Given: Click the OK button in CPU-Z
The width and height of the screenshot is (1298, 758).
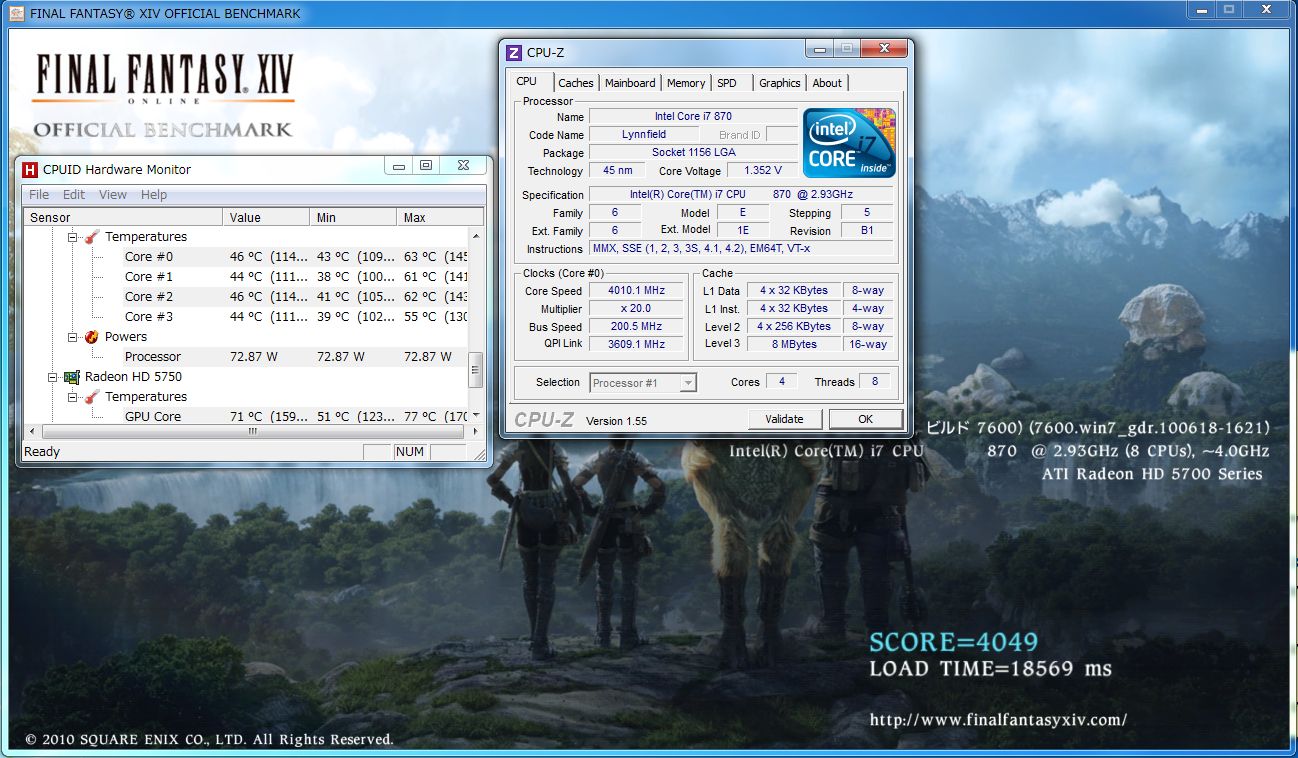Looking at the screenshot, I should pos(865,419).
